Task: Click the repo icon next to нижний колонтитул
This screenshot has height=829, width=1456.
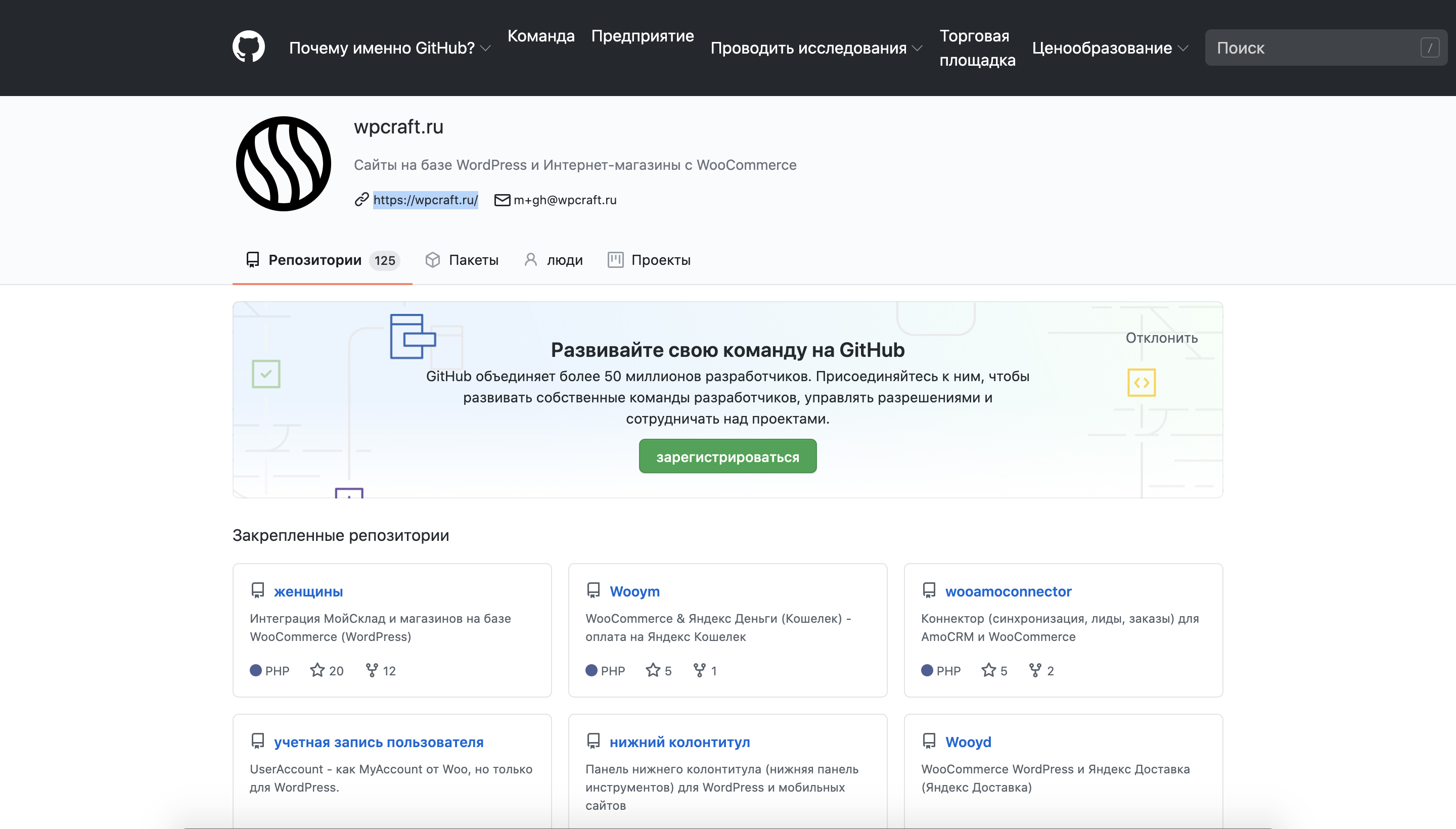Action: tap(594, 742)
